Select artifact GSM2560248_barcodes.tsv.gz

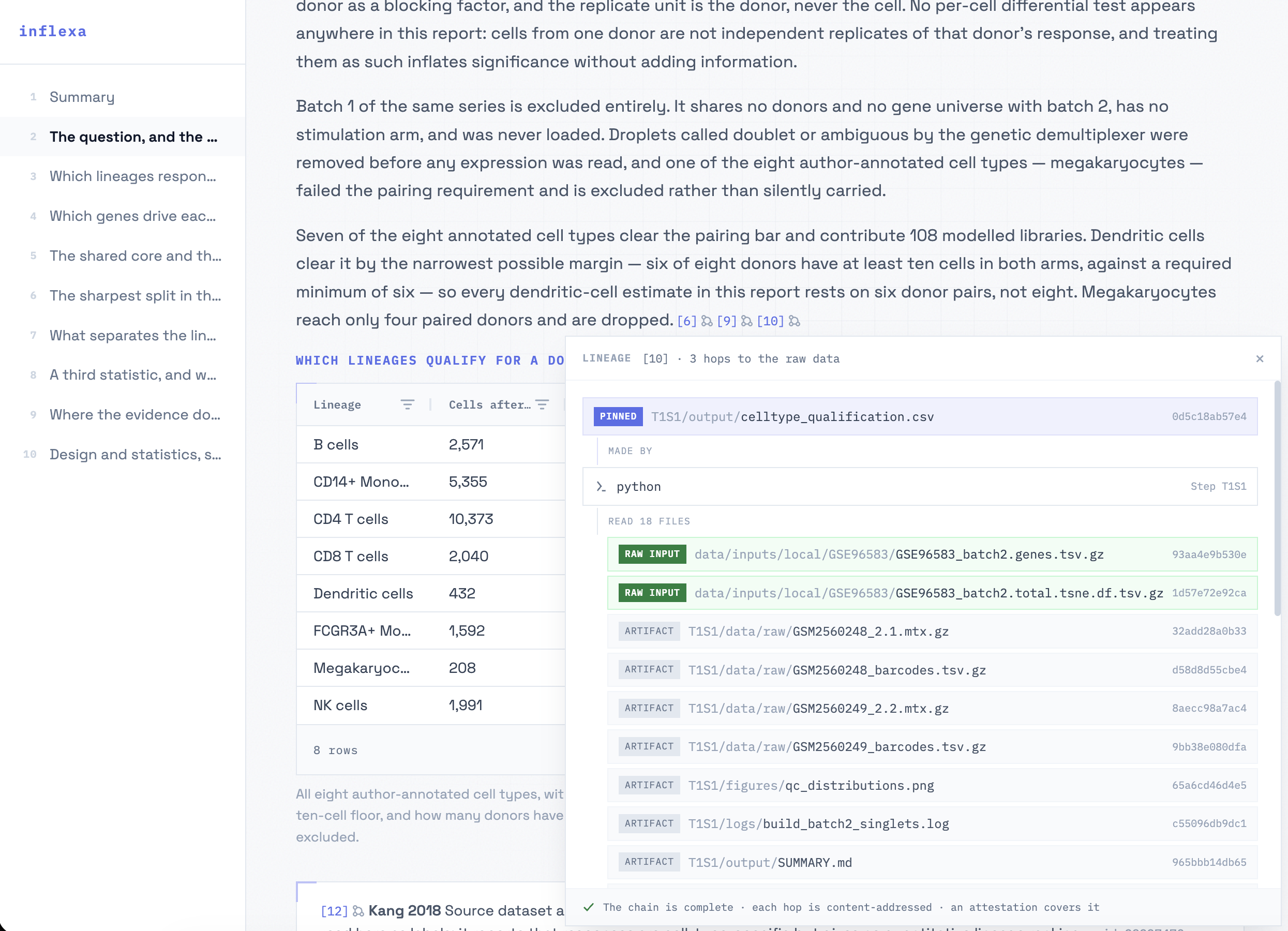(x=932, y=670)
